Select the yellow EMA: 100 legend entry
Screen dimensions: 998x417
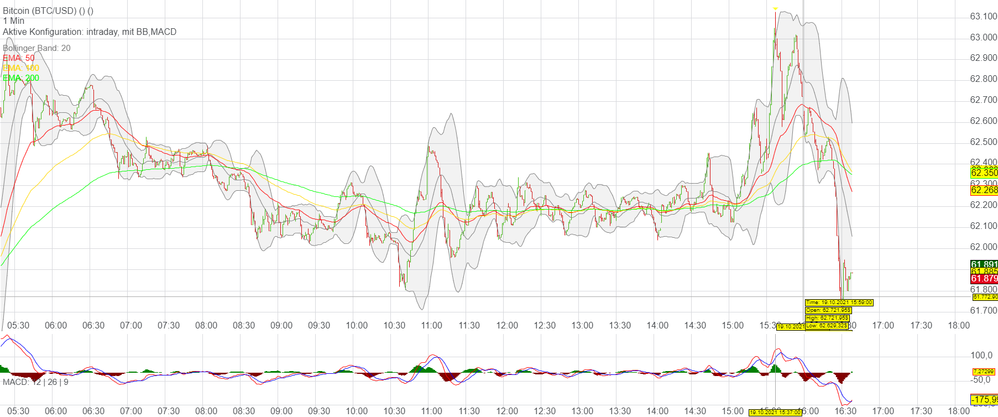[21, 67]
